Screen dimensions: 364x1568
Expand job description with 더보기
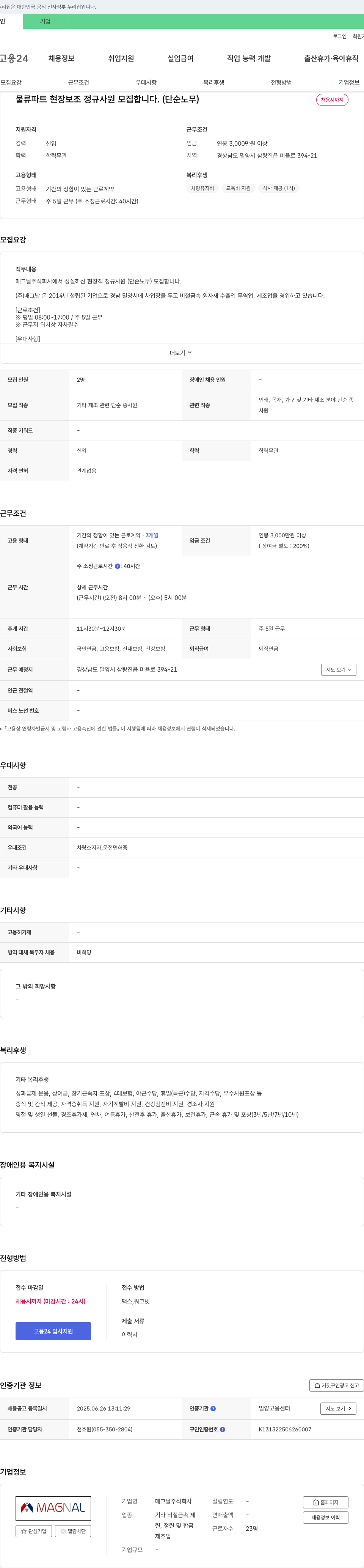[x=181, y=353]
